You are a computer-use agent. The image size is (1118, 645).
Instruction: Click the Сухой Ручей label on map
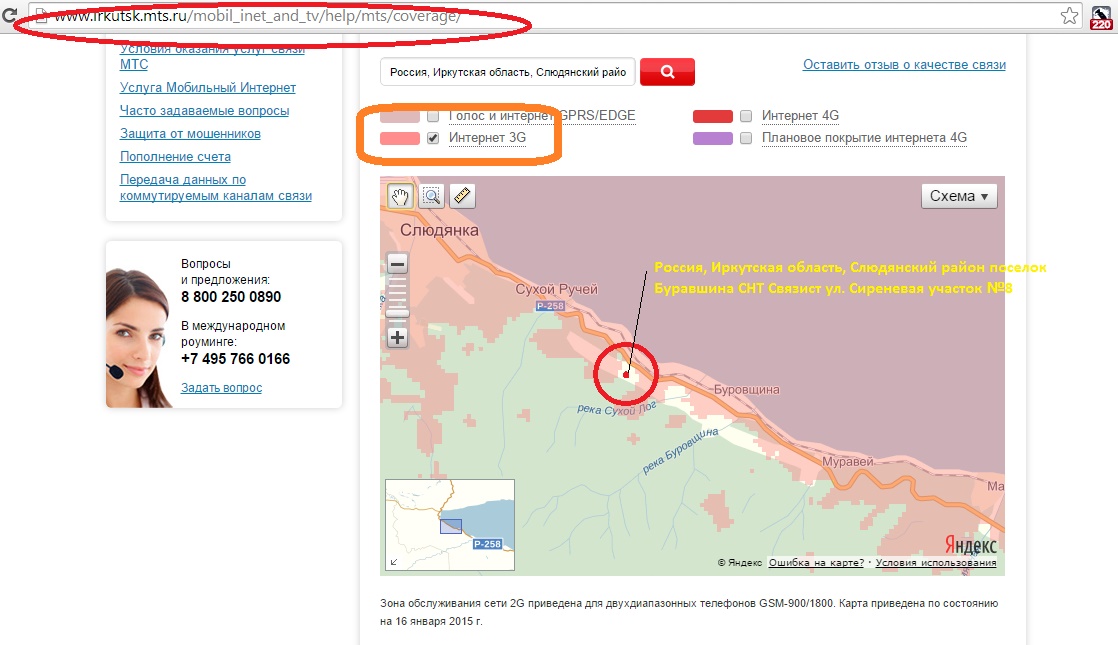[556, 289]
